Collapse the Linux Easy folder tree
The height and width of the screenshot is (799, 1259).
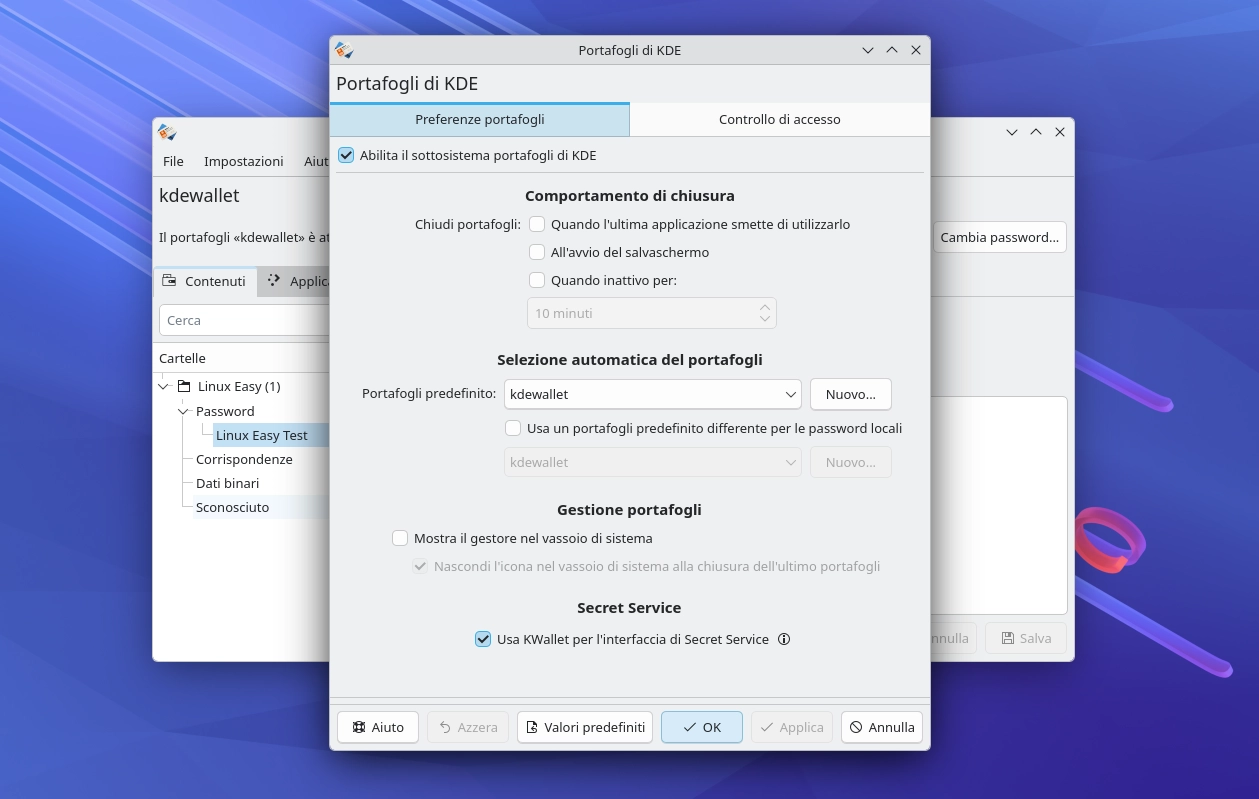[164, 387]
